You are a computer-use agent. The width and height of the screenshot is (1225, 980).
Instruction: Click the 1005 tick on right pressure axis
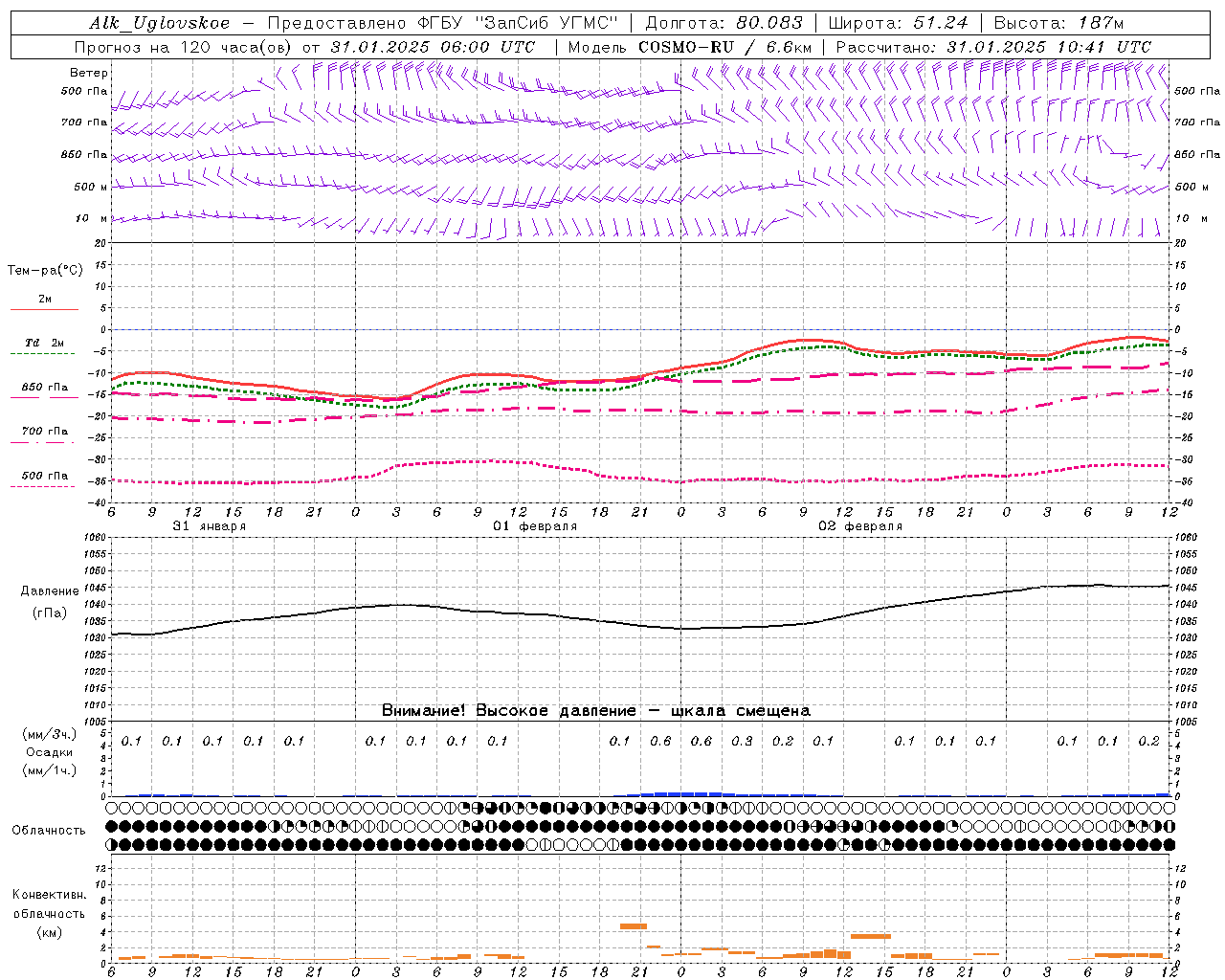1186,722
